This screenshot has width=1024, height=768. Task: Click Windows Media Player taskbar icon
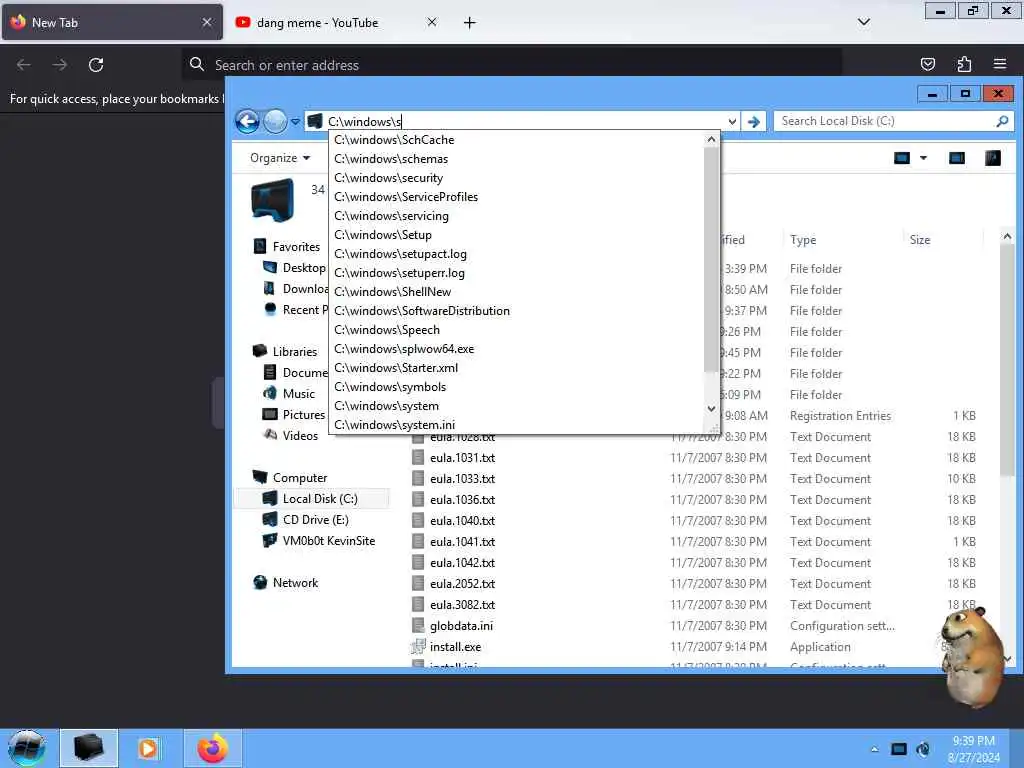click(148, 748)
